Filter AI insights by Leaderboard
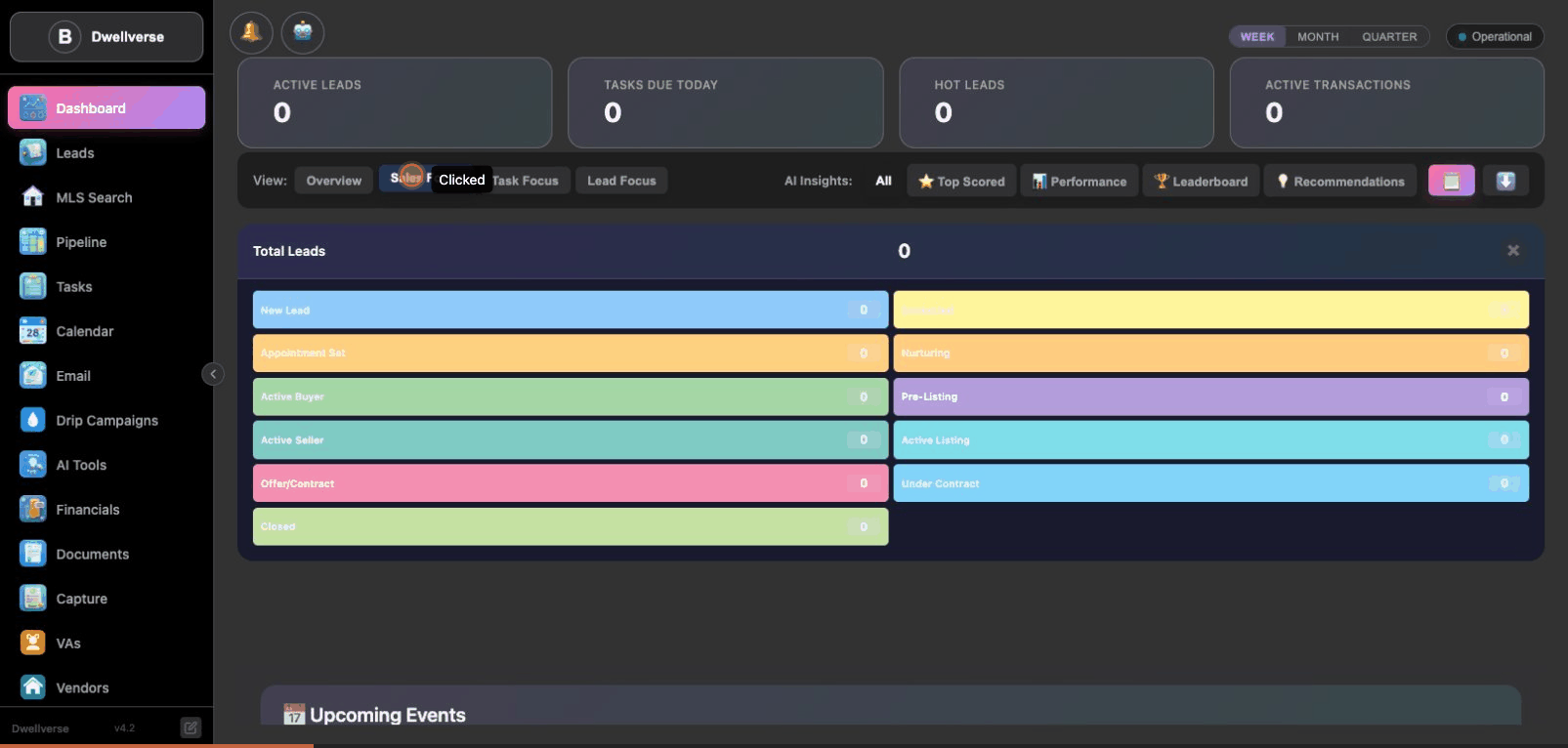 point(1201,182)
